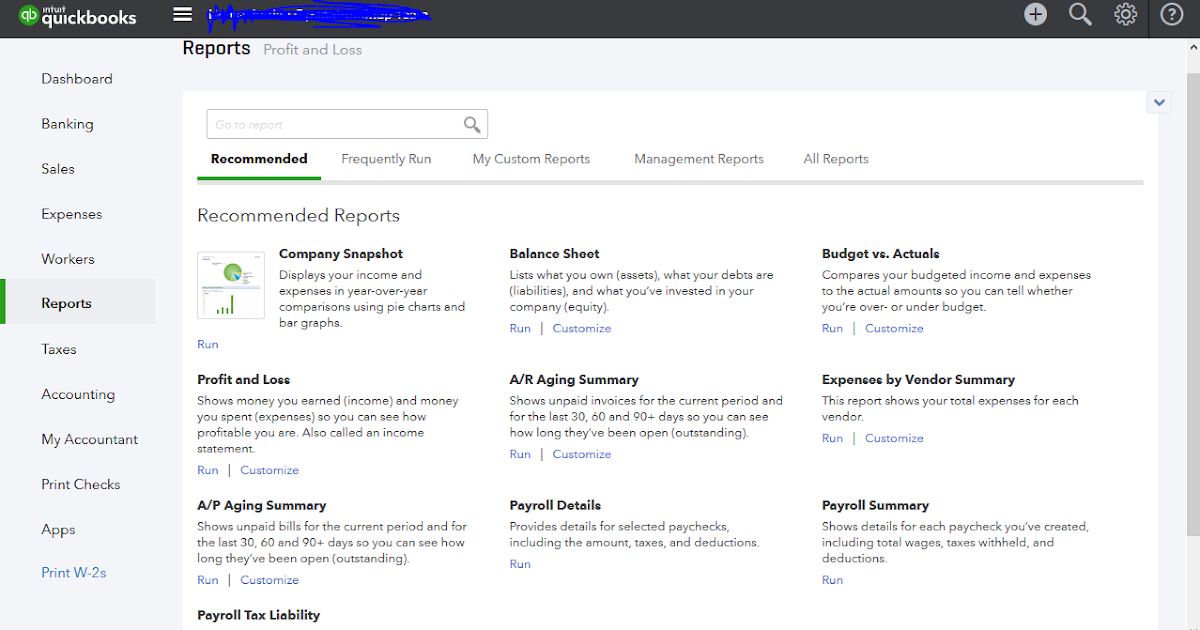The image size is (1200, 630).
Task: Open the Management Reports tab
Action: [699, 159]
